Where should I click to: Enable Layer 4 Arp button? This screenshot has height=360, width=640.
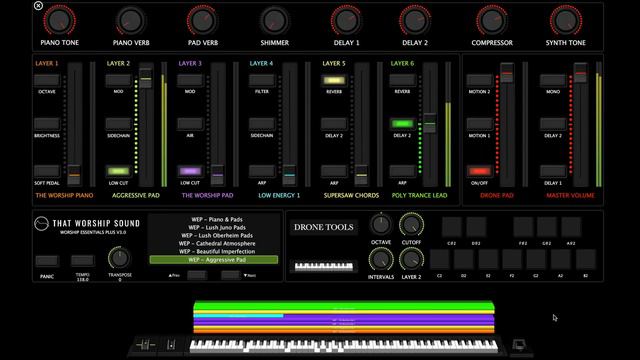tap(262, 171)
